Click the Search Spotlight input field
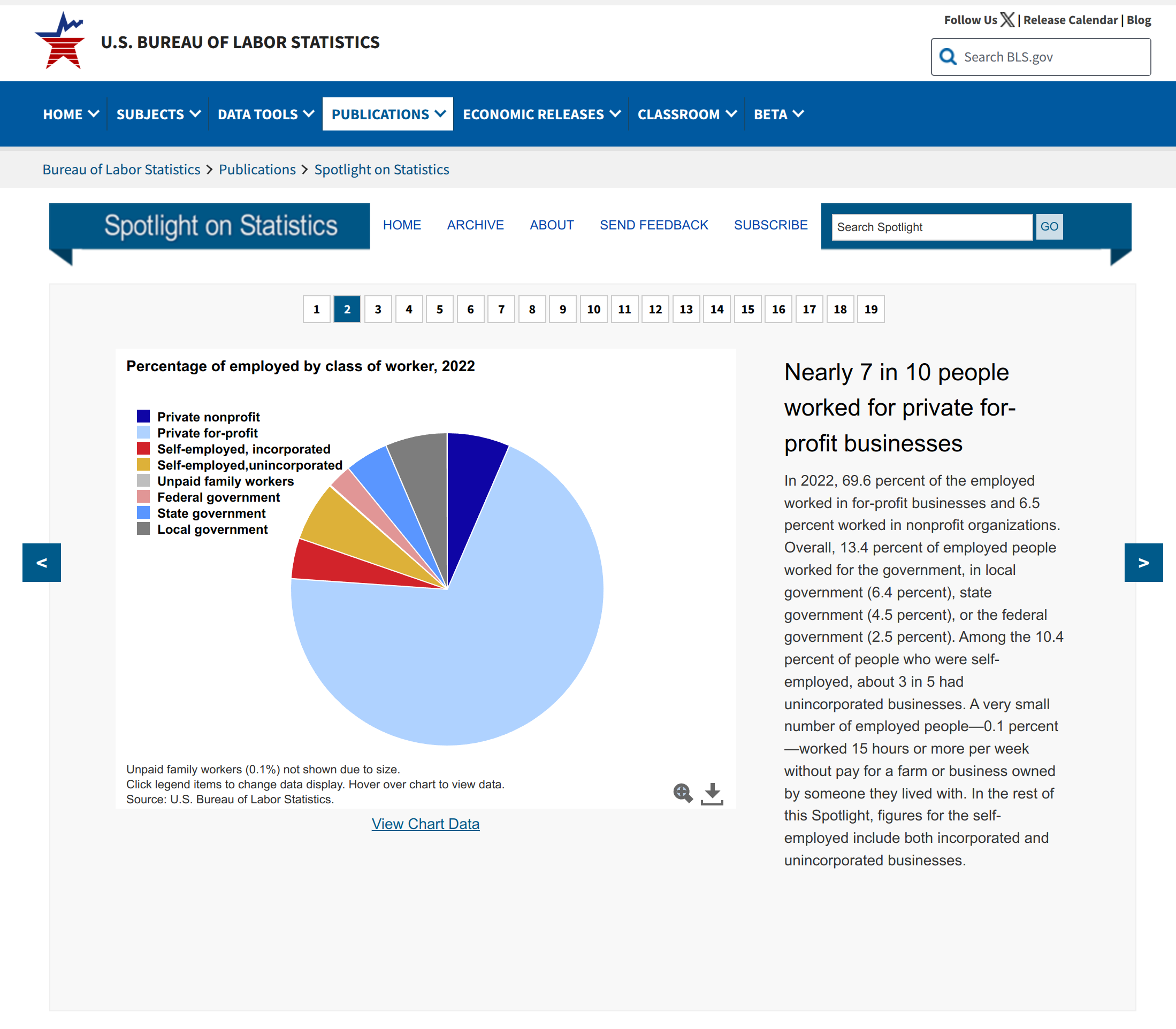 click(931, 227)
